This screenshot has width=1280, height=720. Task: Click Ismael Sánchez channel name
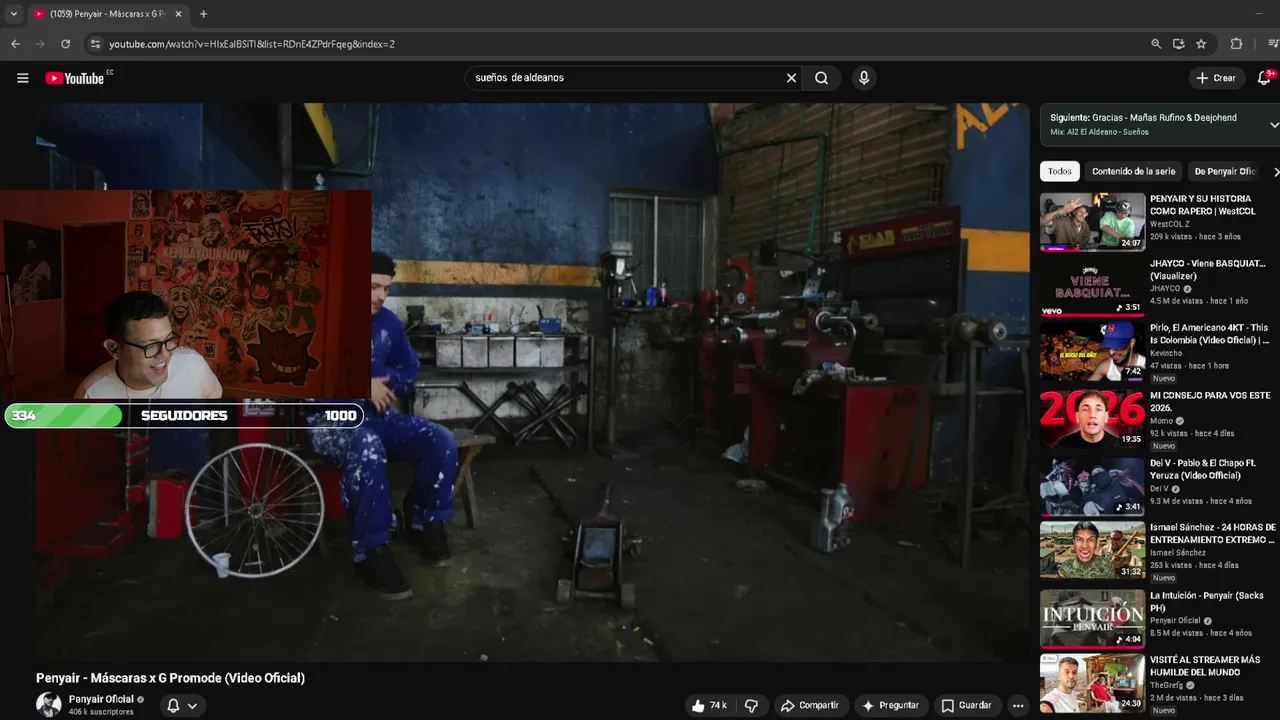pyautogui.click(x=1178, y=553)
